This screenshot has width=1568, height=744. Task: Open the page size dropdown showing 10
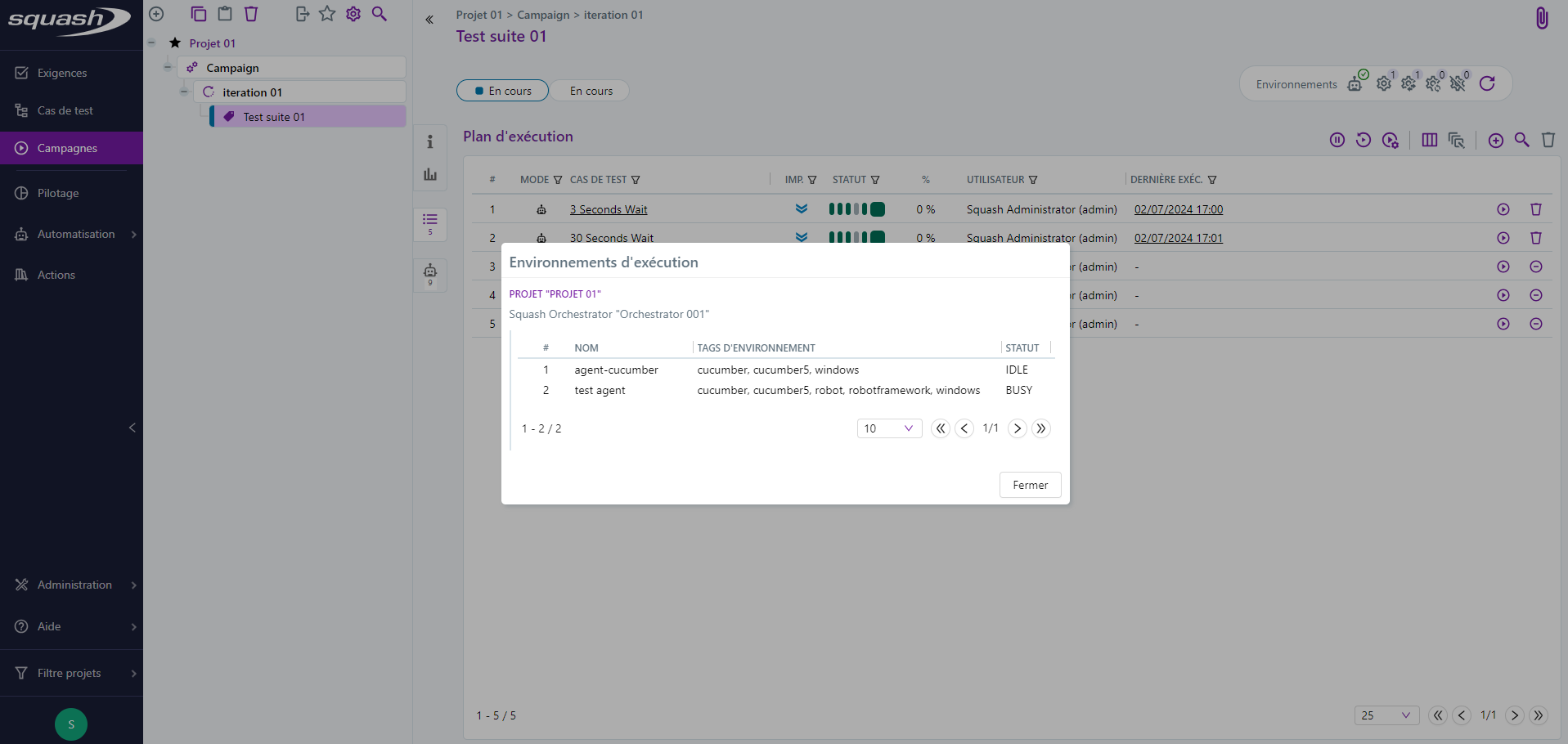coord(889,428)
